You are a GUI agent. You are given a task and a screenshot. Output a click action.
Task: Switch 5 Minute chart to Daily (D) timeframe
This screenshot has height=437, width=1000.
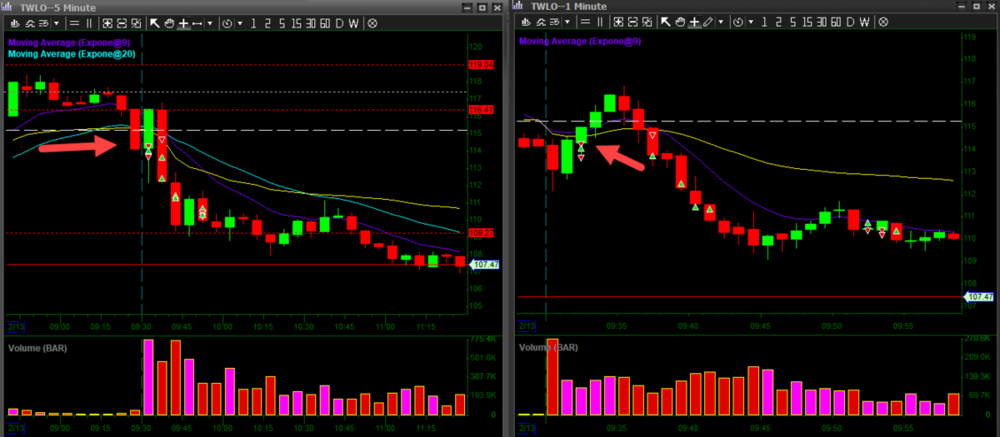[339, 22]
